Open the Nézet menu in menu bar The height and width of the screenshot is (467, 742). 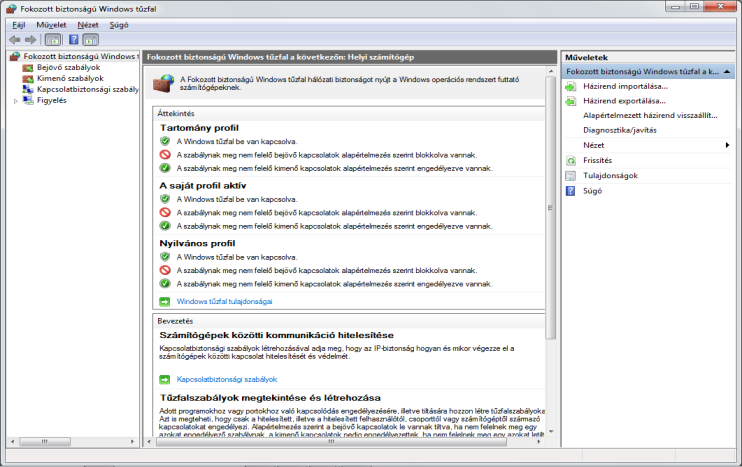88,25
